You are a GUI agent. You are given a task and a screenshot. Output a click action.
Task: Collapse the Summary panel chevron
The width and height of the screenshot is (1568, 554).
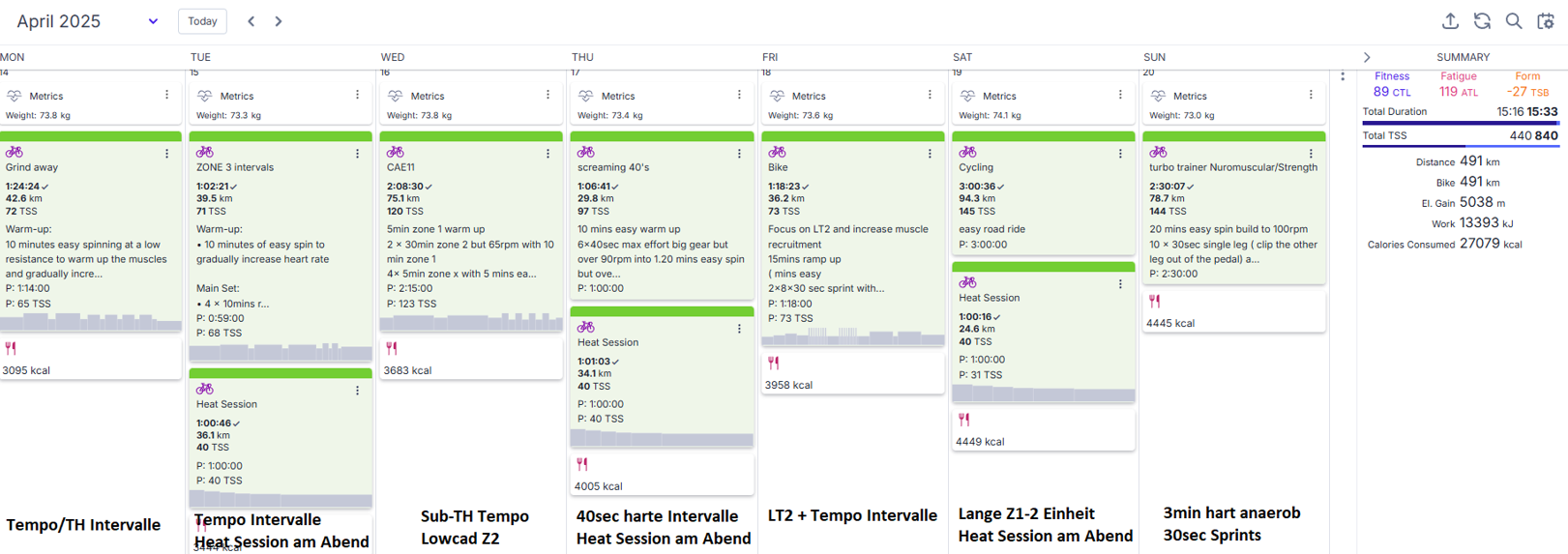click(1367, 58)
